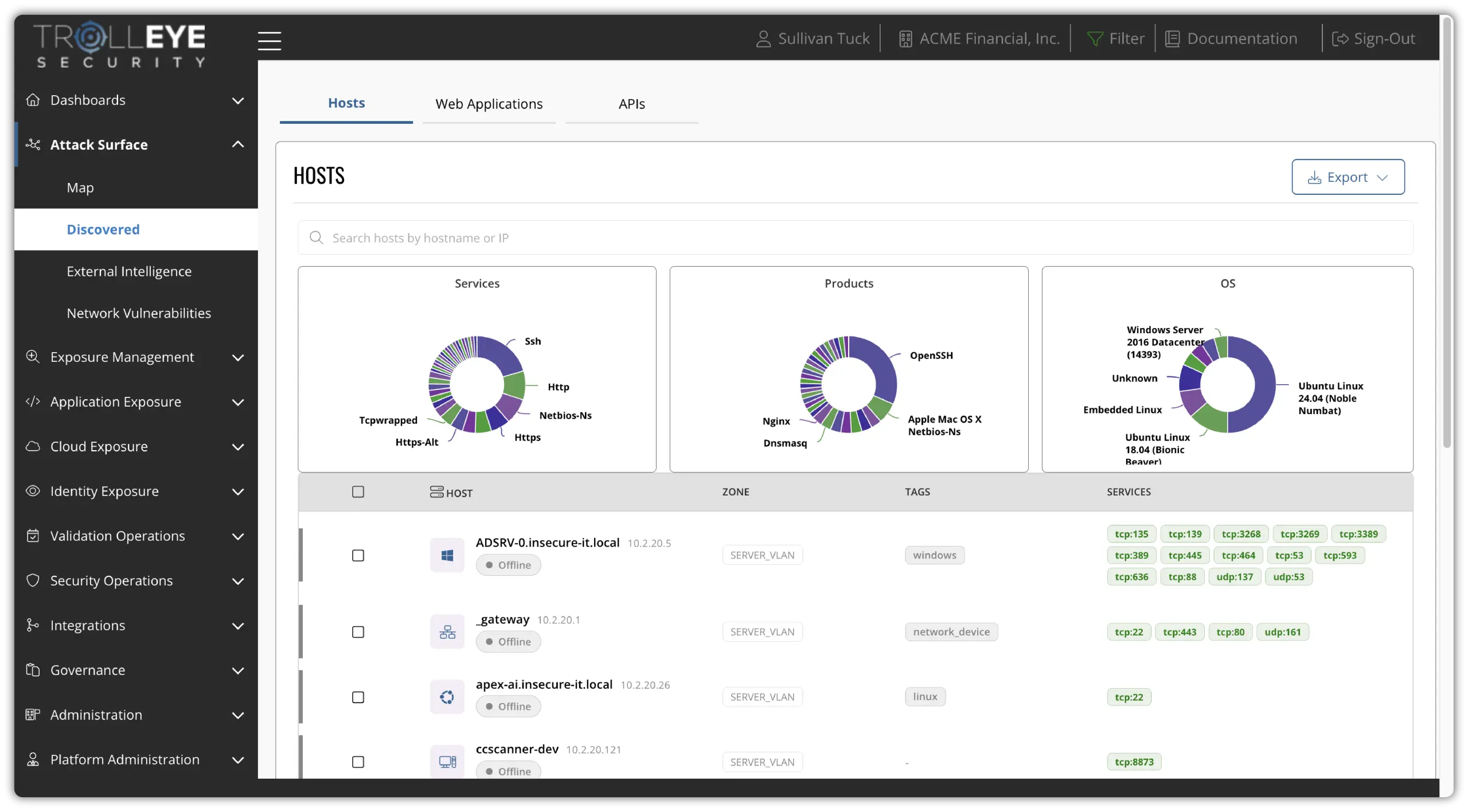Viewport: 1468px width, 812px height.
Task: Click the tcp:3389 service badge
Action: pos(1358,534)
